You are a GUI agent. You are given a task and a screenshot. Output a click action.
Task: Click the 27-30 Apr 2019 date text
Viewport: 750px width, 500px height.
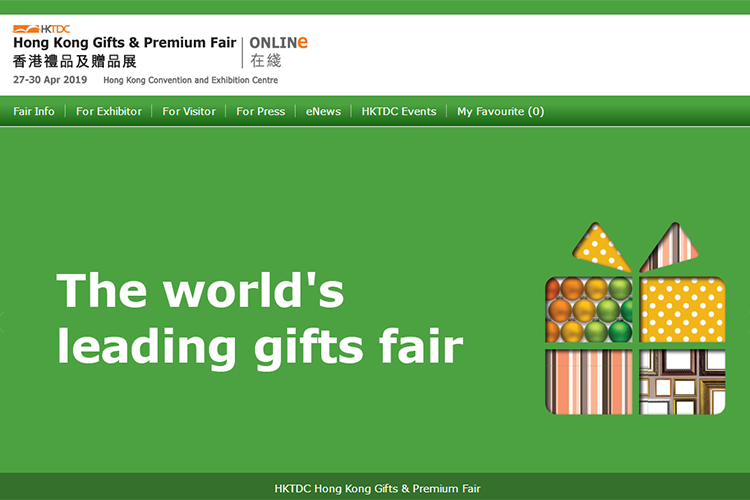[50, 80]
